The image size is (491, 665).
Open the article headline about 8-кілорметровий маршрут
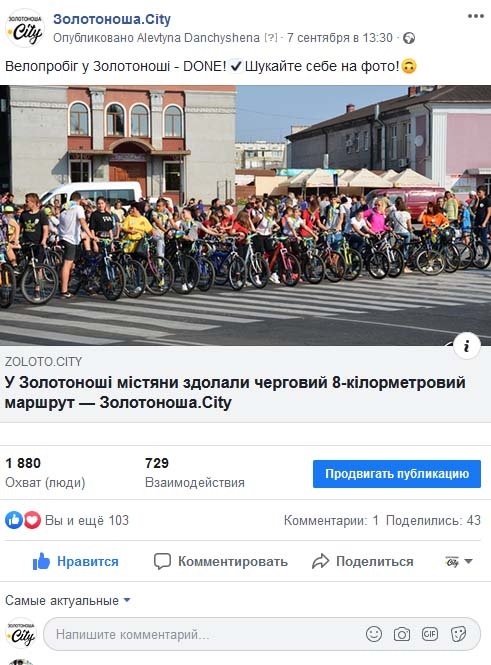pos(235,392)
